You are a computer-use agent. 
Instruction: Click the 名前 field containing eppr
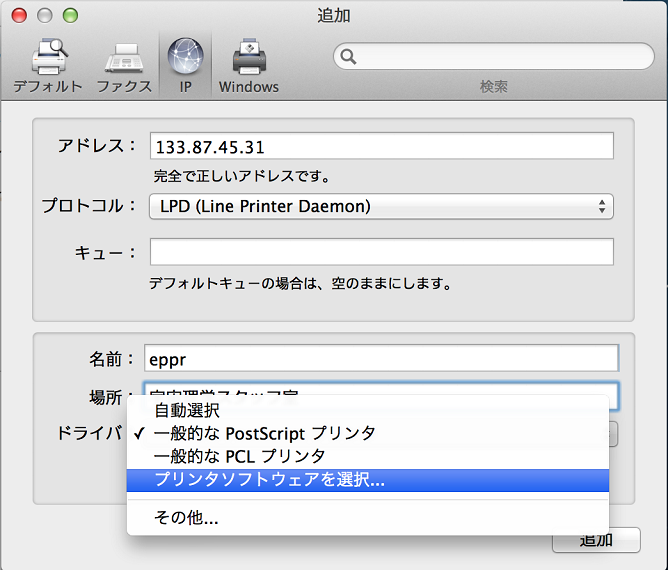point(381,357)
